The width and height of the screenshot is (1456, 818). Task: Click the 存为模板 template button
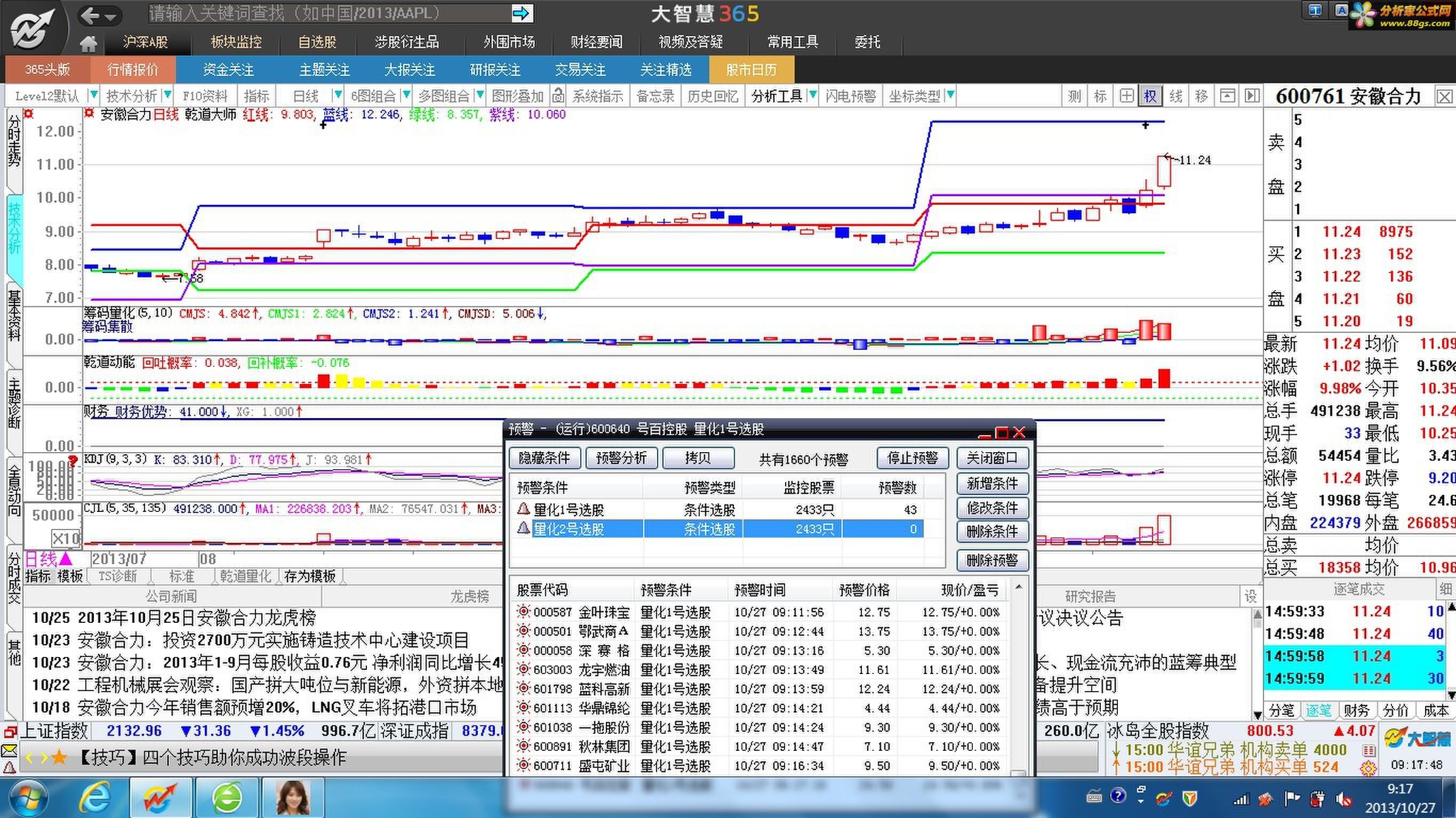[x=310, y=575]
